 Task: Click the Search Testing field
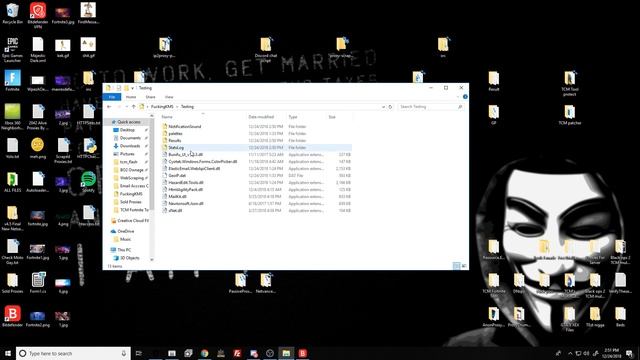click(430, 107)
